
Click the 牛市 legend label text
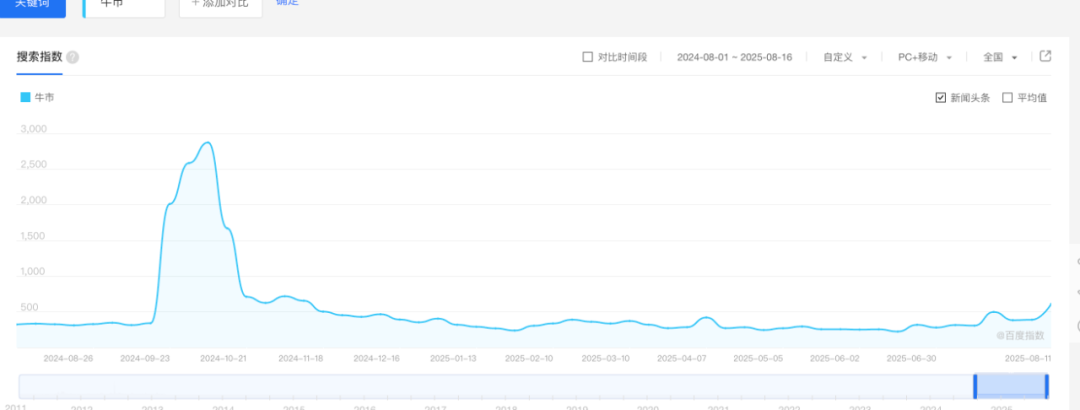coord(44,98)
